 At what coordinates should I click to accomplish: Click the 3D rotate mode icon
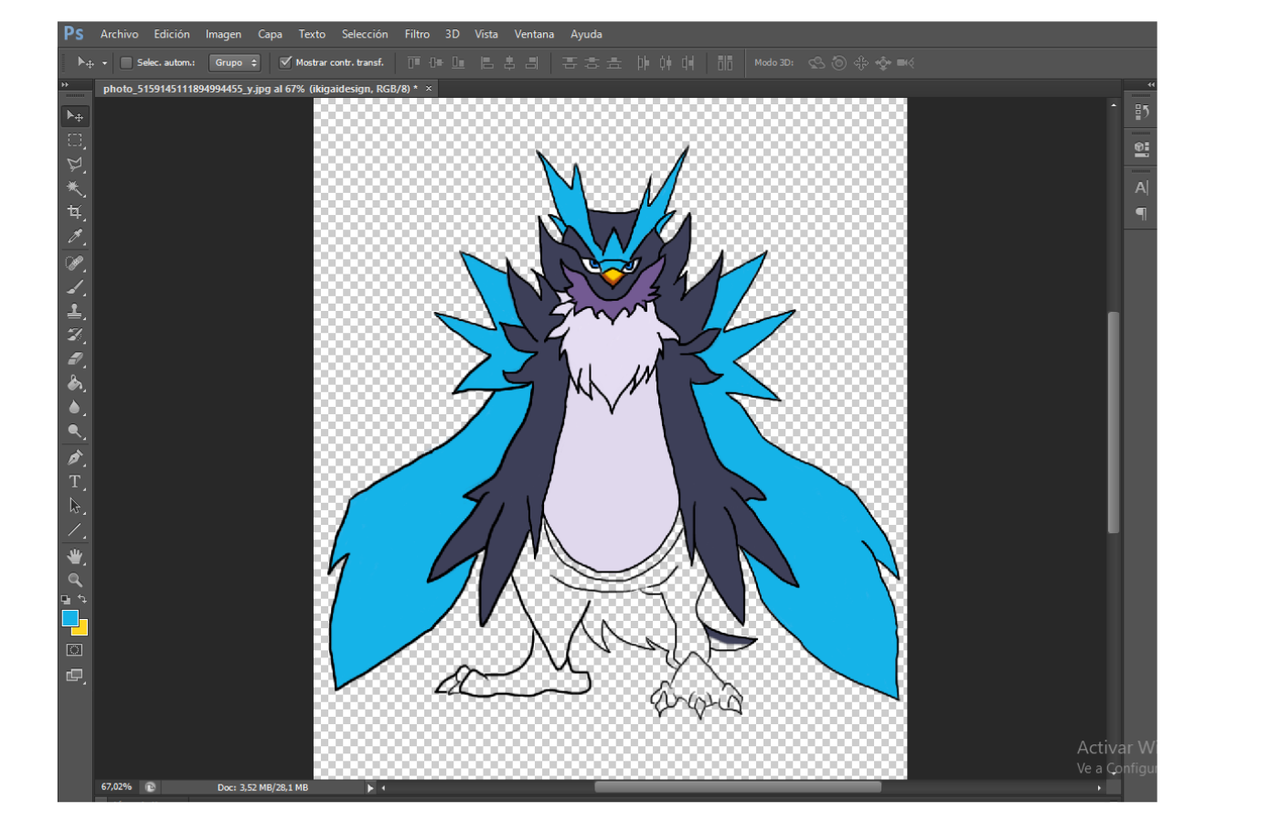(816, 62)
